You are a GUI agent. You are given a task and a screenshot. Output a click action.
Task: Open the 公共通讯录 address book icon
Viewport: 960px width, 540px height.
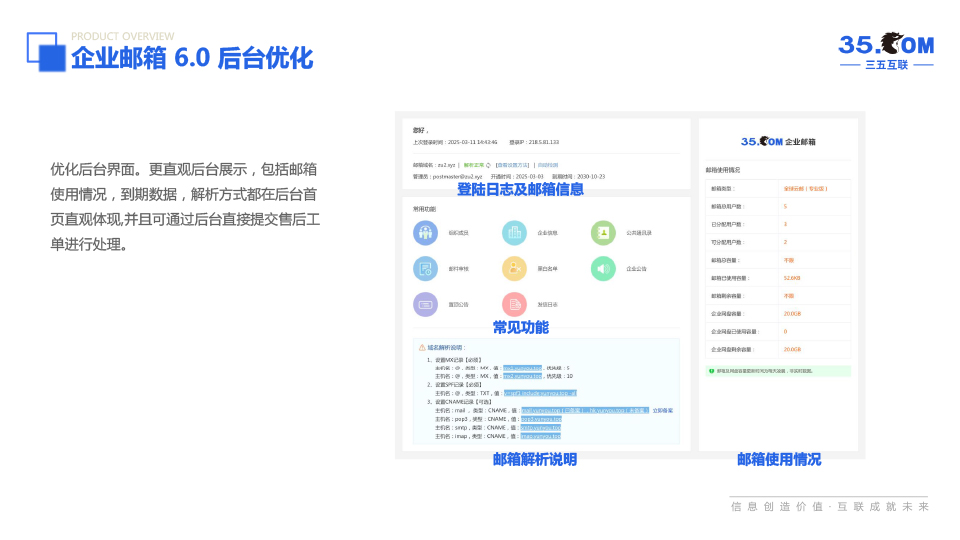pos(603,233)
